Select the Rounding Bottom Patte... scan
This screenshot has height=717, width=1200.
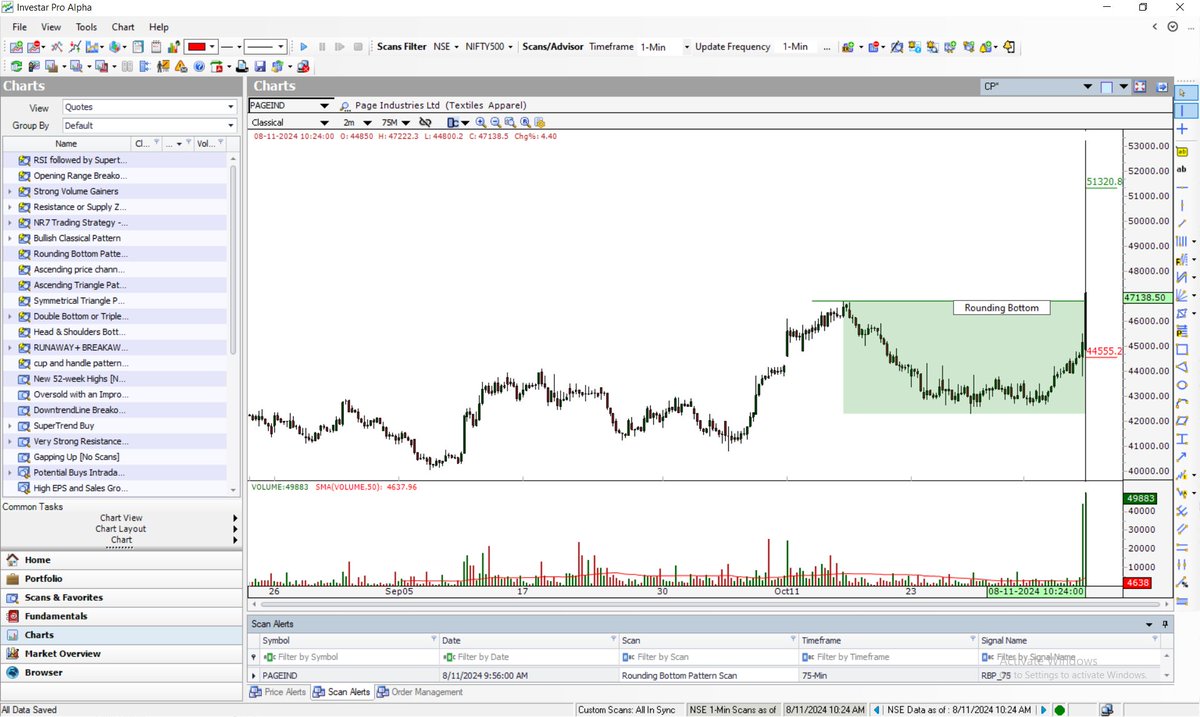tap(80, 254)
